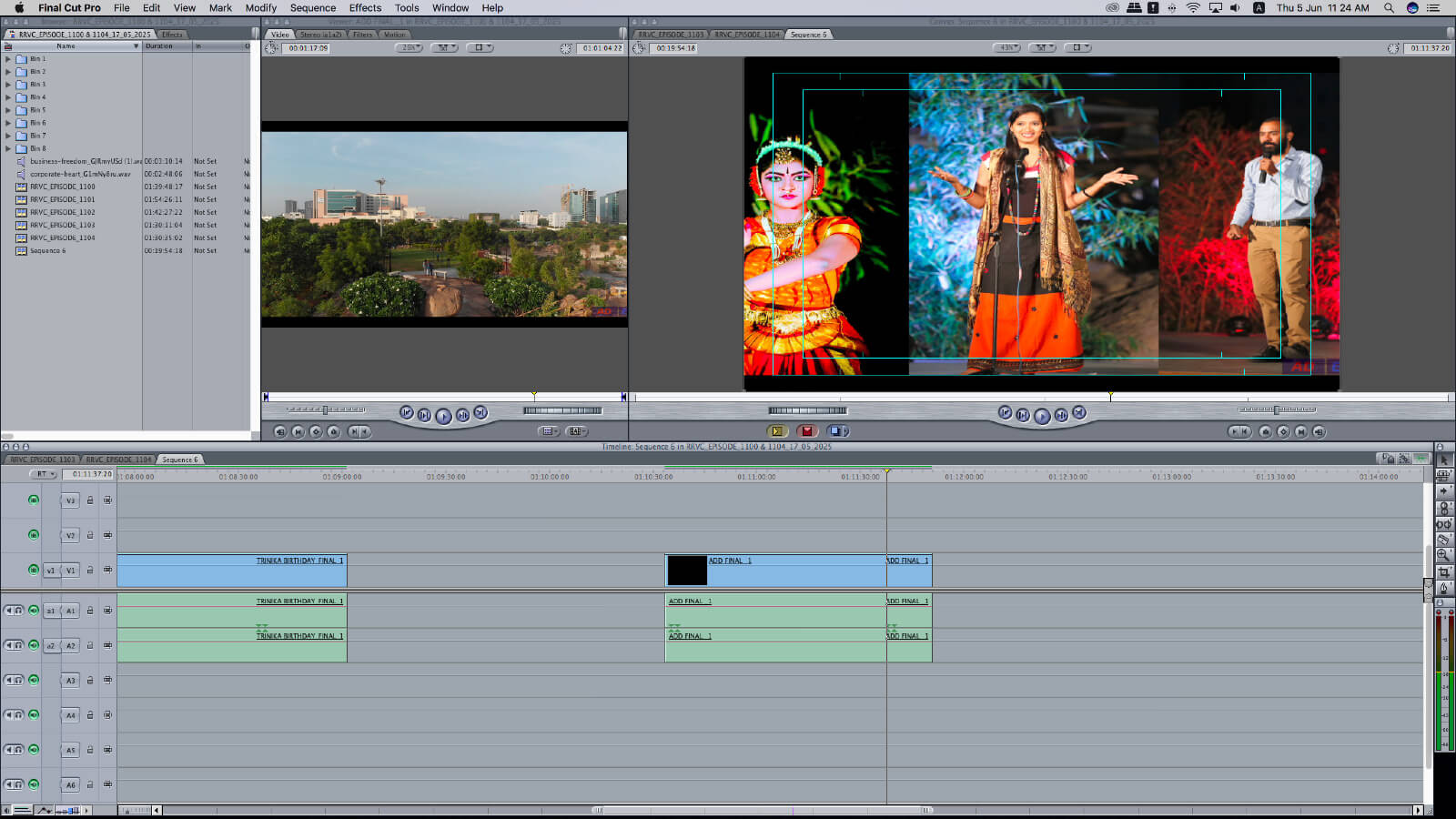Select the Zoom tool in tool palette

(1443, 555)
